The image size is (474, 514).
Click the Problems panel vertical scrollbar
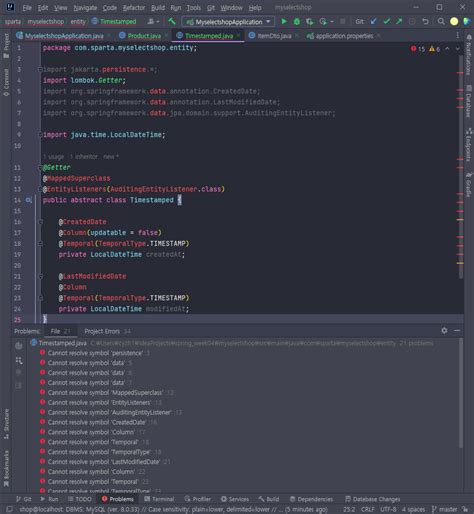coord(461,393)
